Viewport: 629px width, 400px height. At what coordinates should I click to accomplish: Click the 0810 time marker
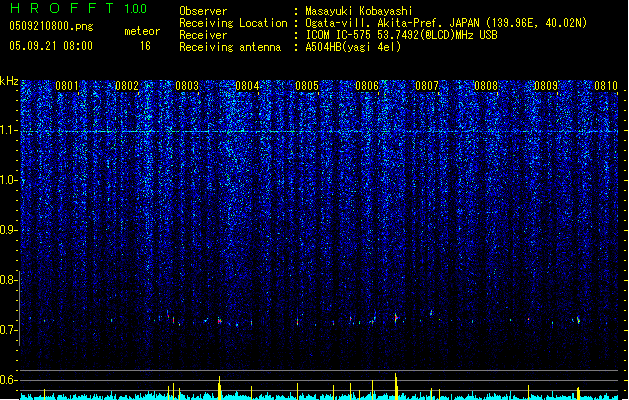(x=606, y=86)
